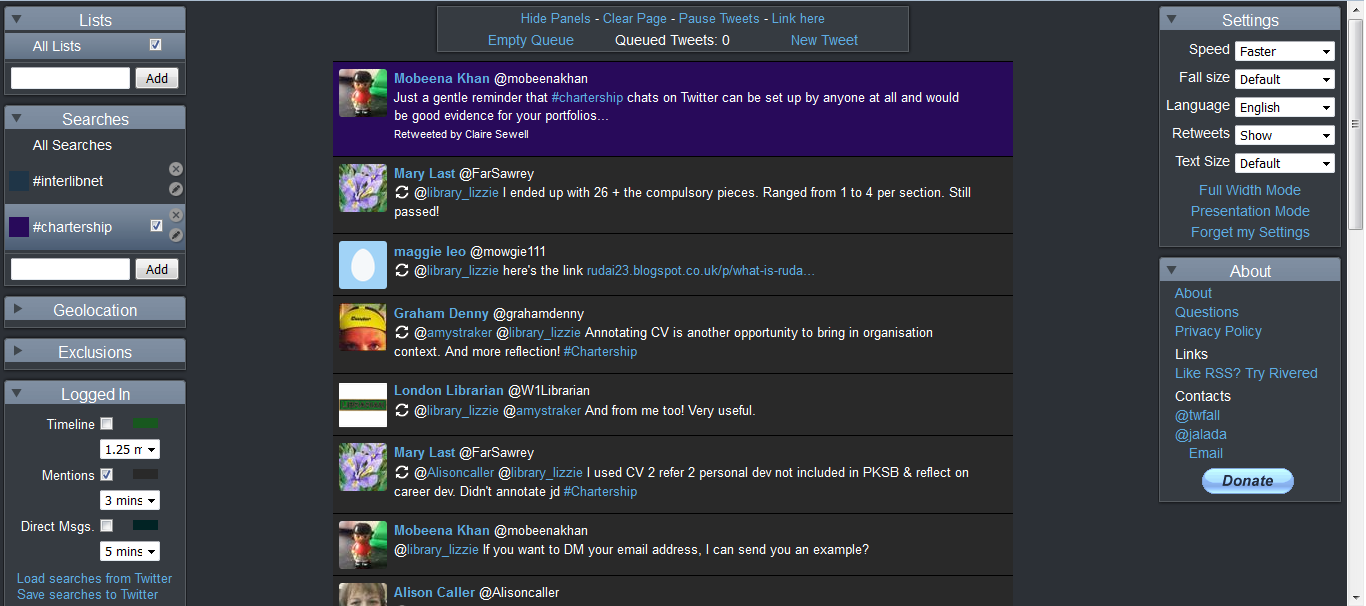Click the #chartership purple color swatch
The image size is (1366, 606).
tap(19, 227)
